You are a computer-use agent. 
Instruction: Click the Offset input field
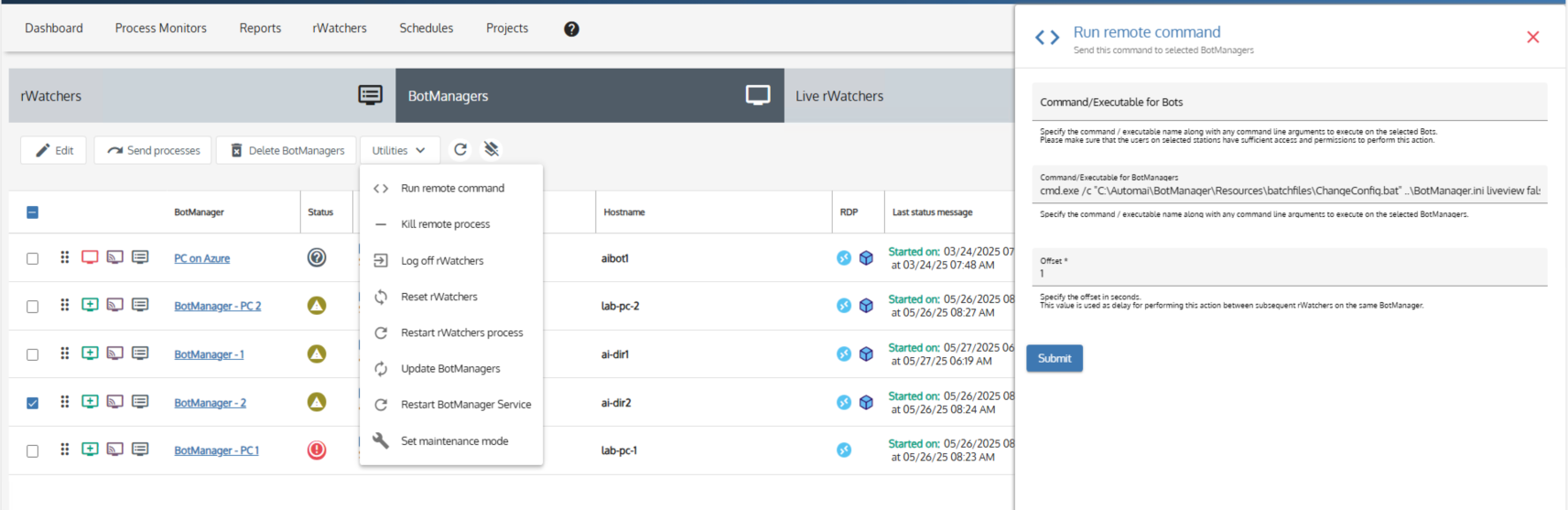click(1290, 267)
